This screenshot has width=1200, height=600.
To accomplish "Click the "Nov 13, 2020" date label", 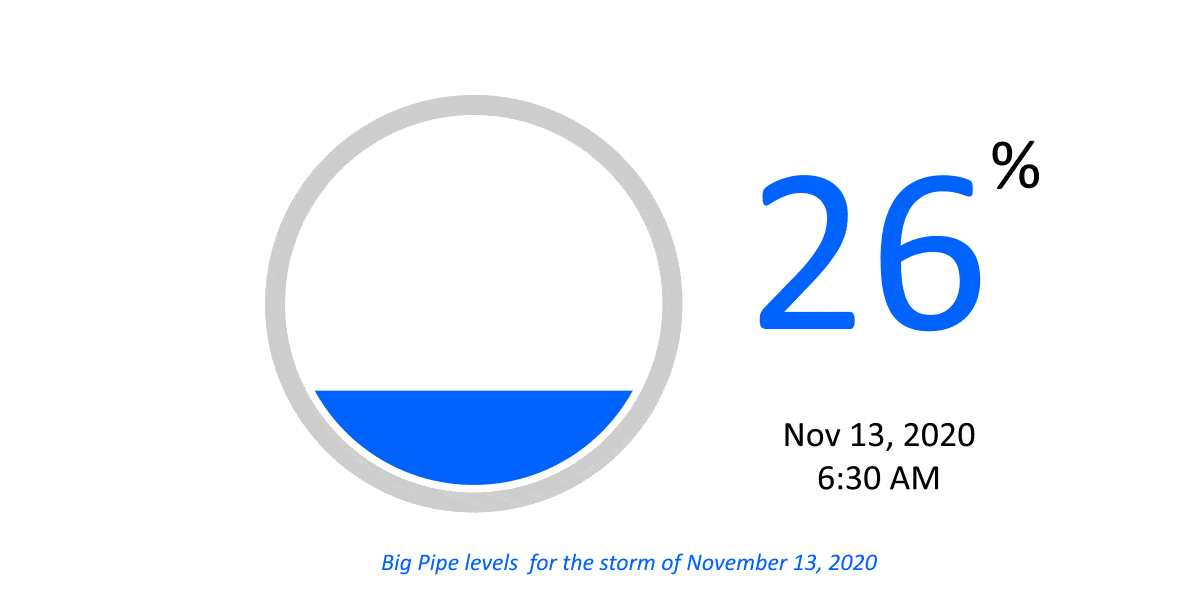I will 878,435.
